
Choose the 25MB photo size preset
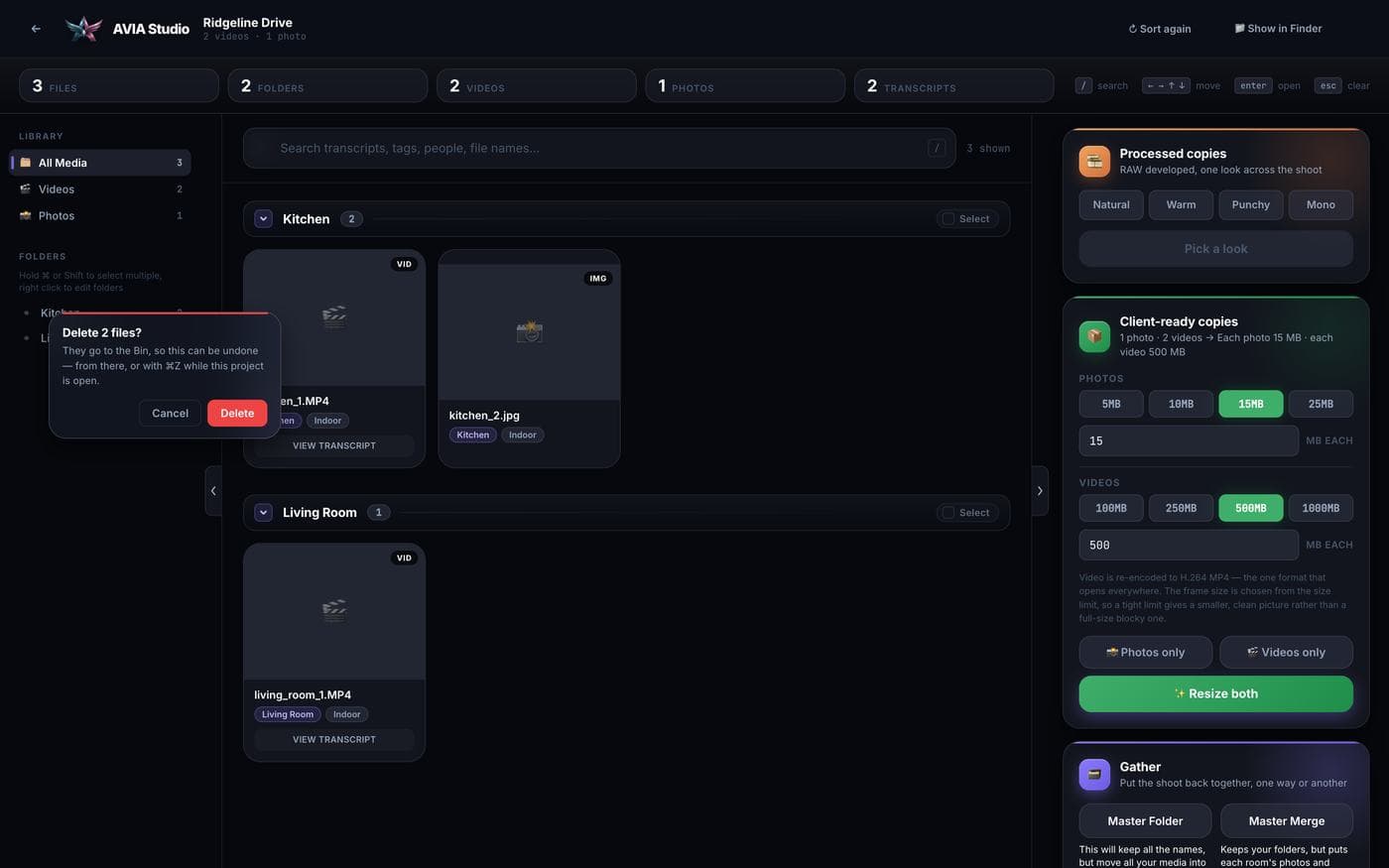[x=1321, y=404]
